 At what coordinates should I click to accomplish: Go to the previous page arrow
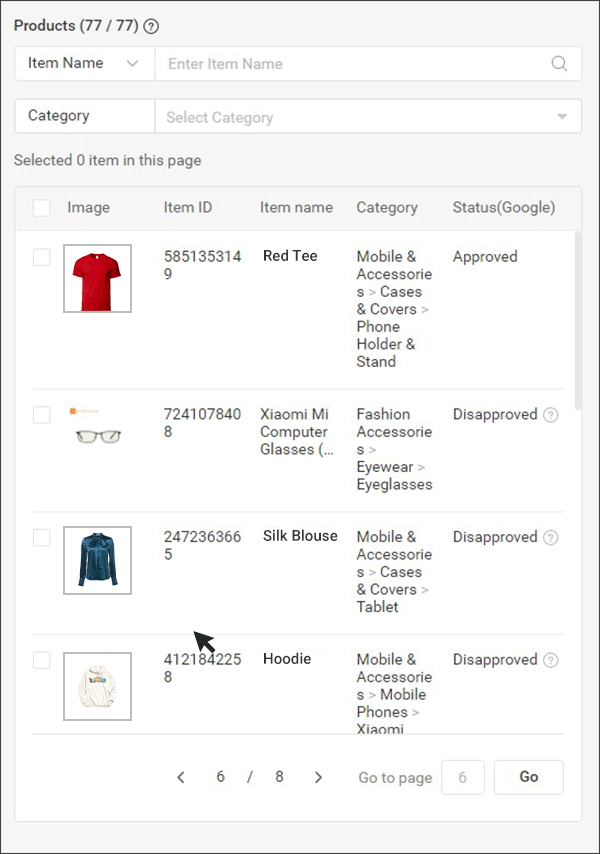pos(181,777)
